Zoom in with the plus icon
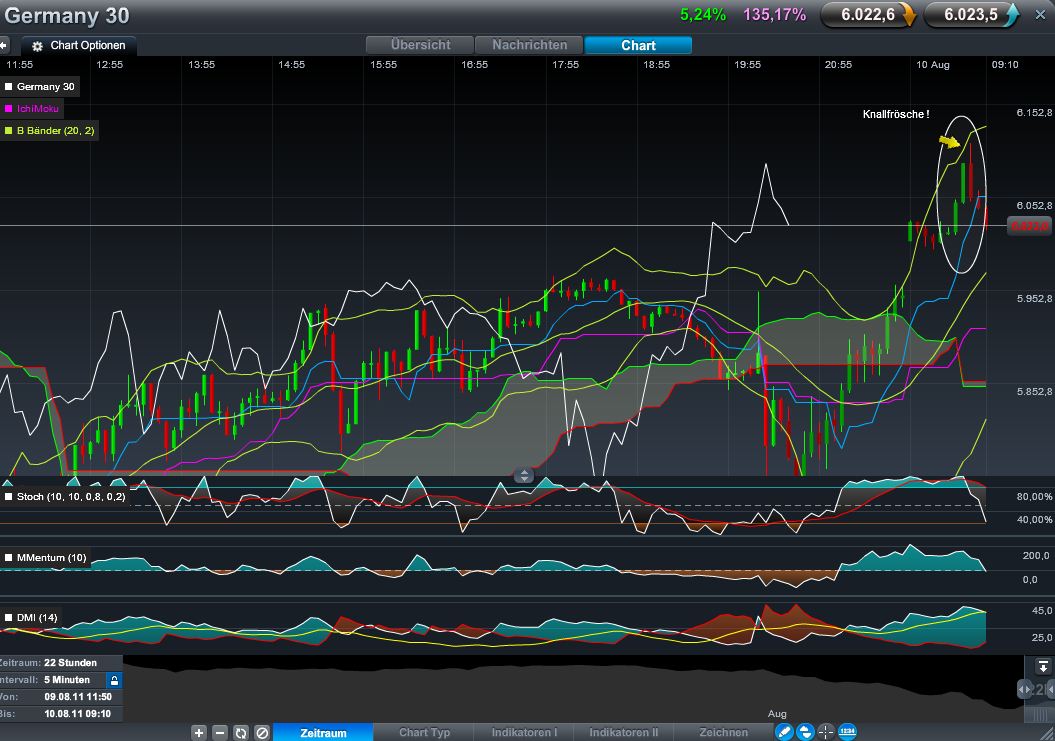The image size is (1055, 741). click(198, 733)
